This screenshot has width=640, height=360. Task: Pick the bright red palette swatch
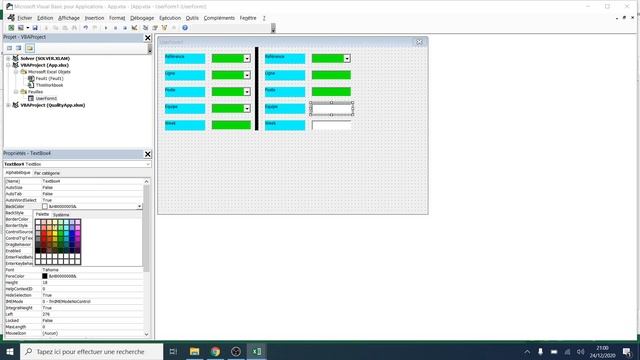point(44,233)
